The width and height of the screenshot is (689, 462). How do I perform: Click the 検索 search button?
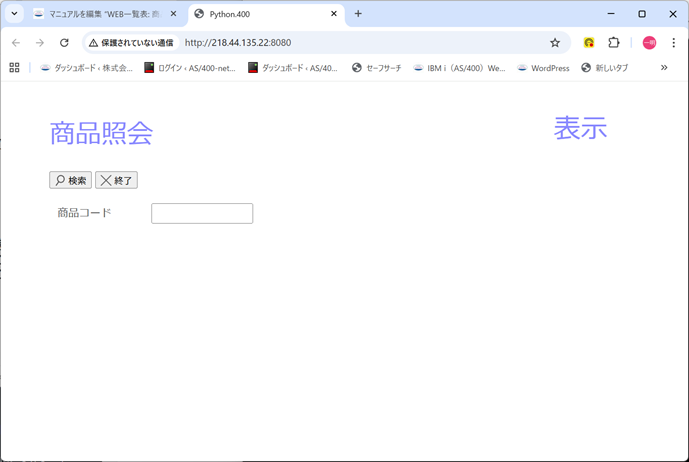[70, 181]
